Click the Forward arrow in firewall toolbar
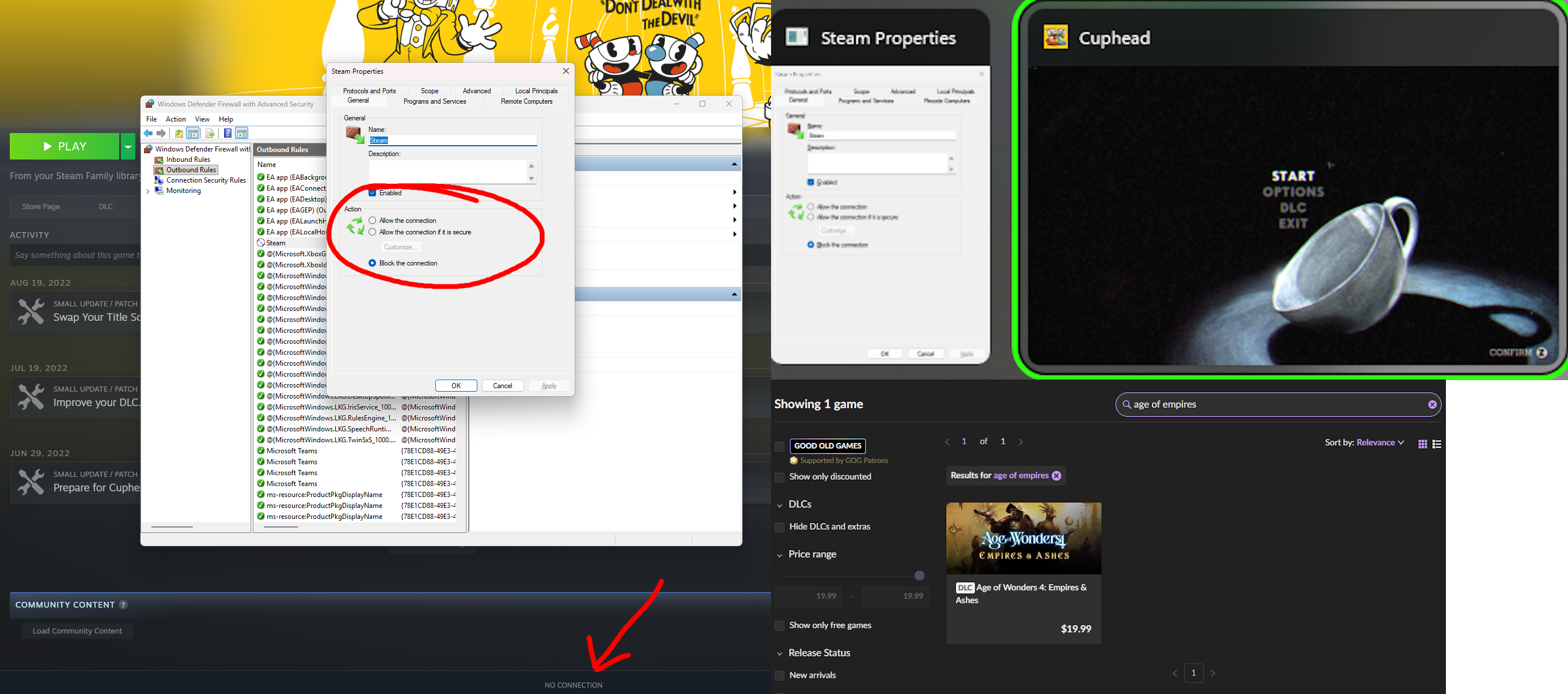Screen dimensions: 1568x694 pos(161,133)
